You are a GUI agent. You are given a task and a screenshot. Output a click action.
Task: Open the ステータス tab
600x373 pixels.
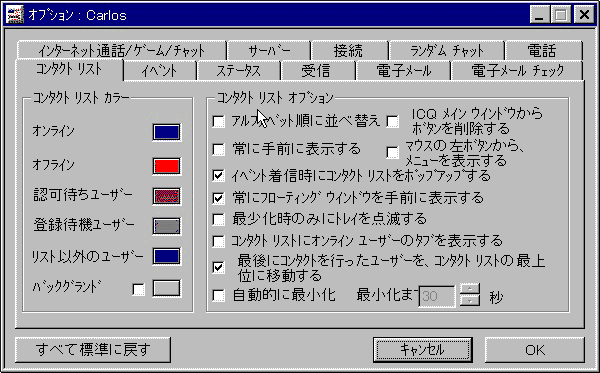point(238,71)
